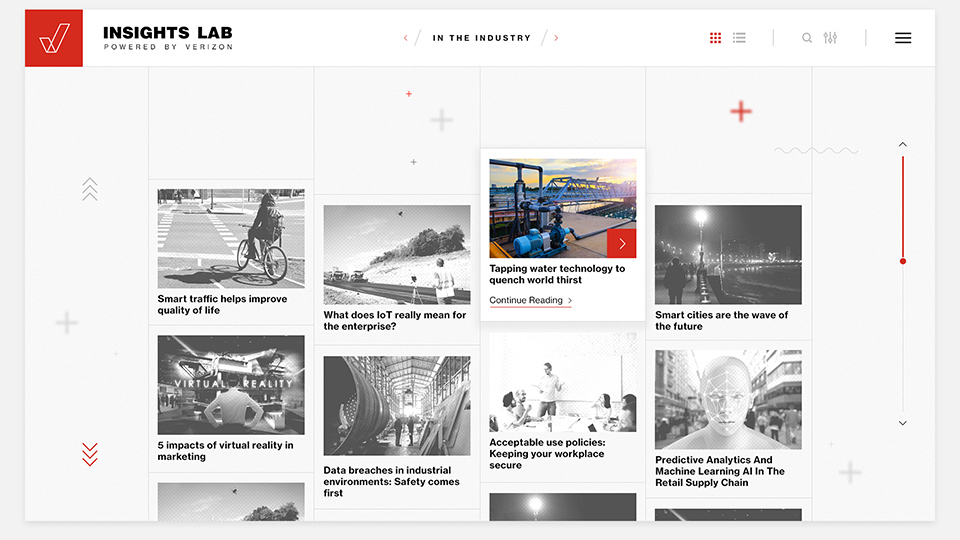Go to previous category with left arrow
Screen dimensions: 960x540
pyautogui.click(x=406, y=38)
